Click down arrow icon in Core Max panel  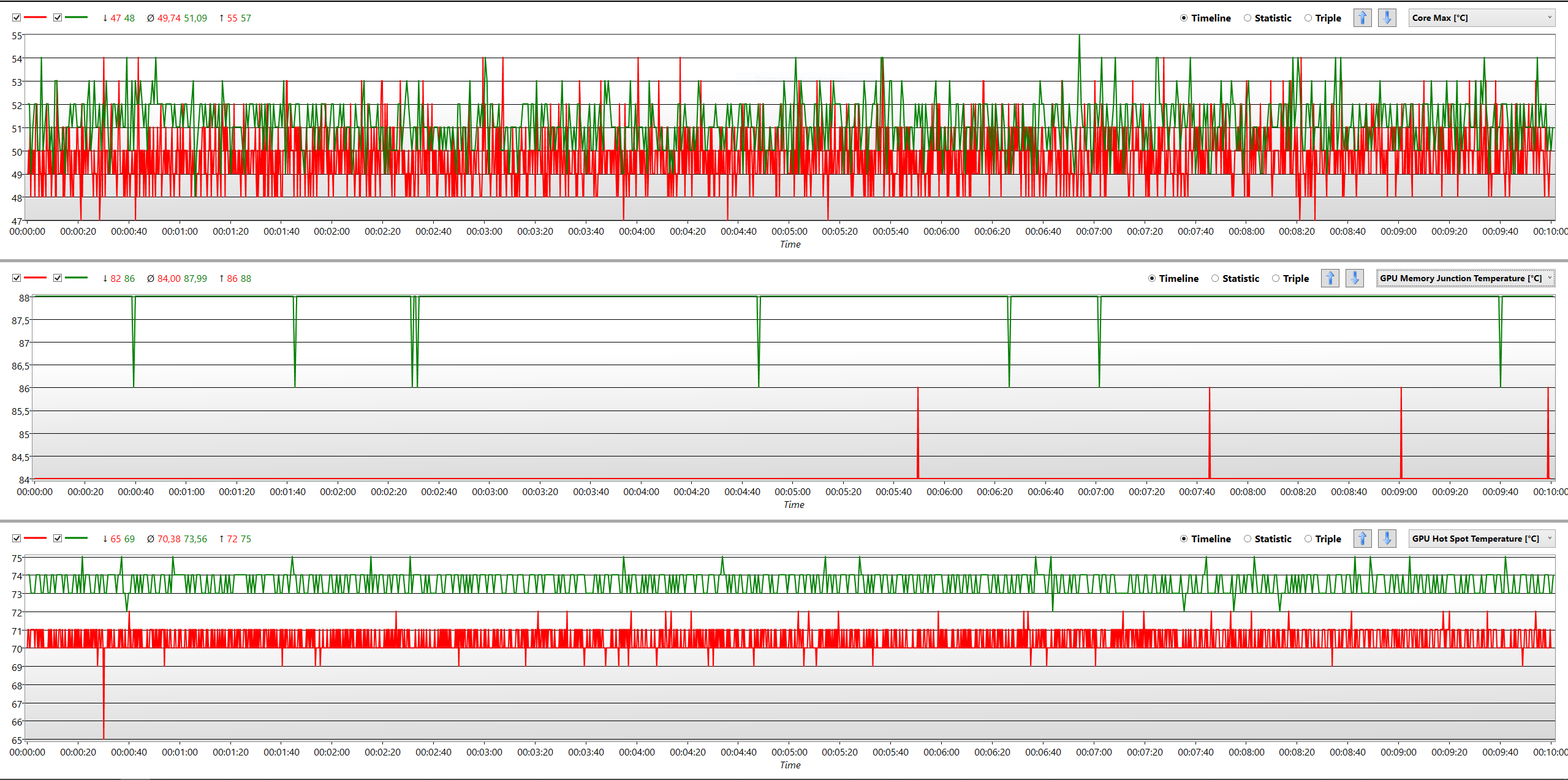pyautogui.click(x=1387, y=18)
